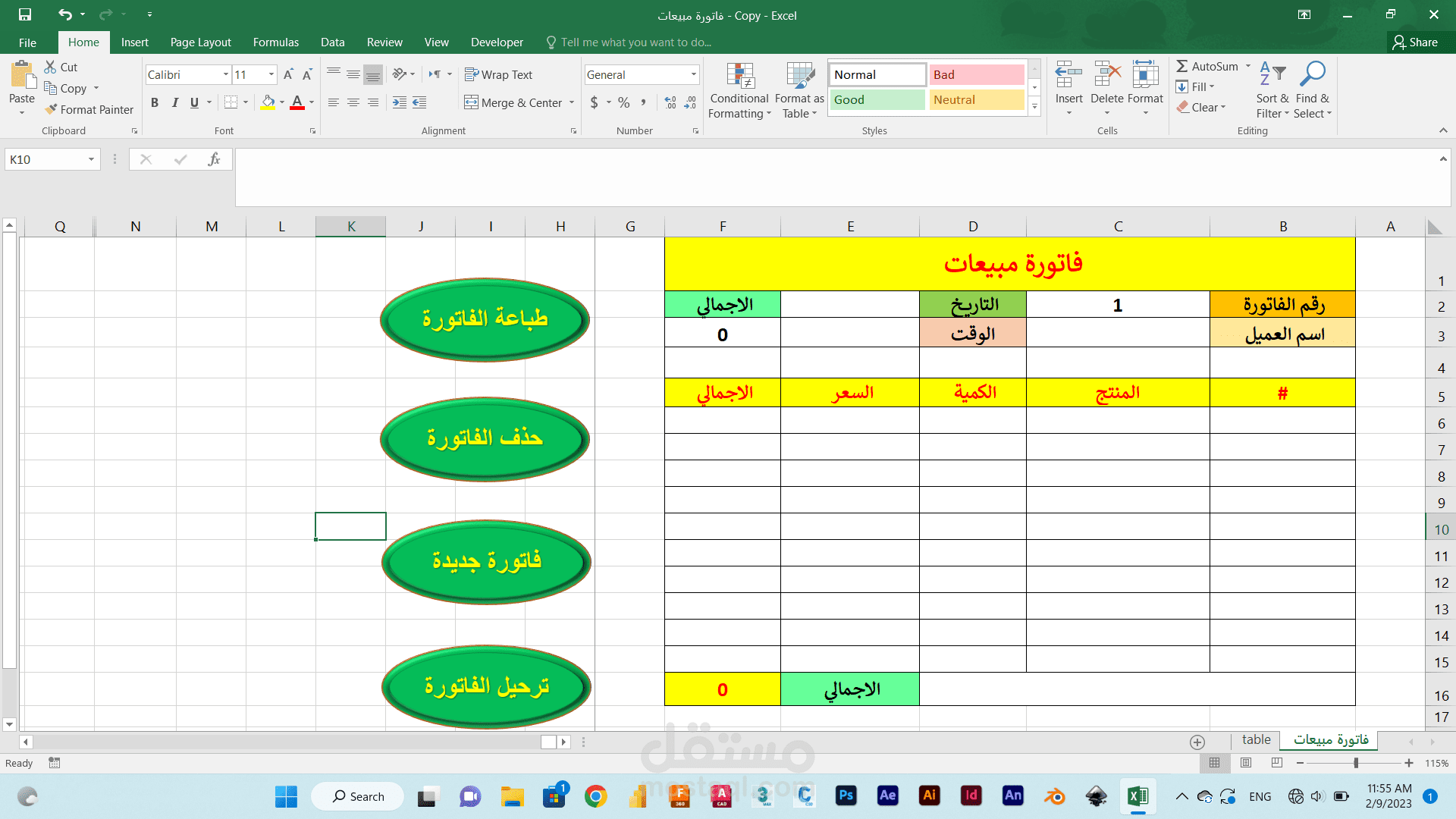The image size is (1456, 819).
Task: Click the Excel icon in Windows taskbar
Action: pyautogui.click(x=1137, y=796)
